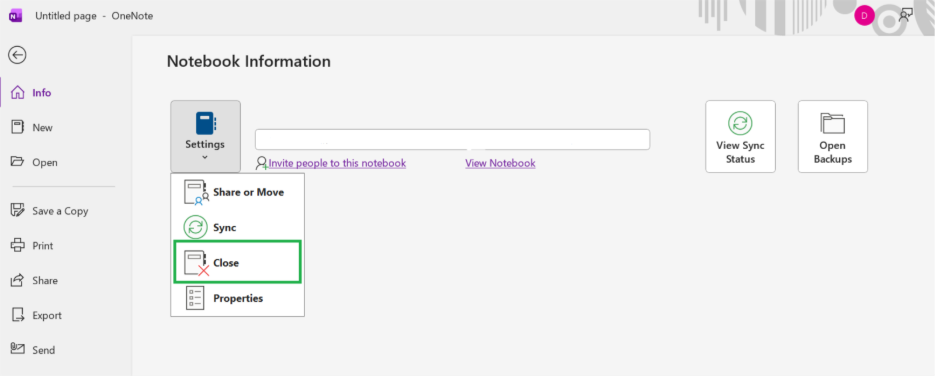Screen dimensions: 936x376
Task: Select Sync from the Settings menu
Action: tap(238, 227)
